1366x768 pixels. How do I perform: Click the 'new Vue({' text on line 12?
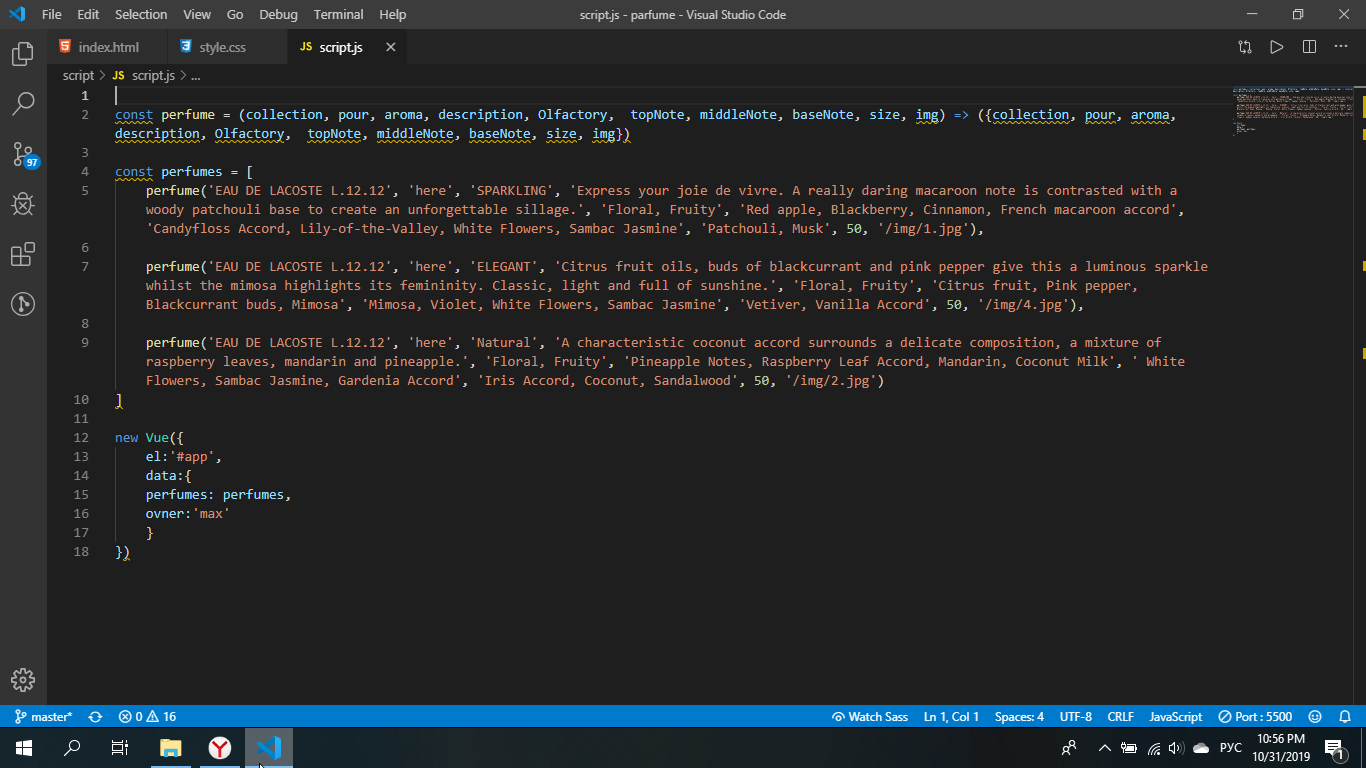150,438
